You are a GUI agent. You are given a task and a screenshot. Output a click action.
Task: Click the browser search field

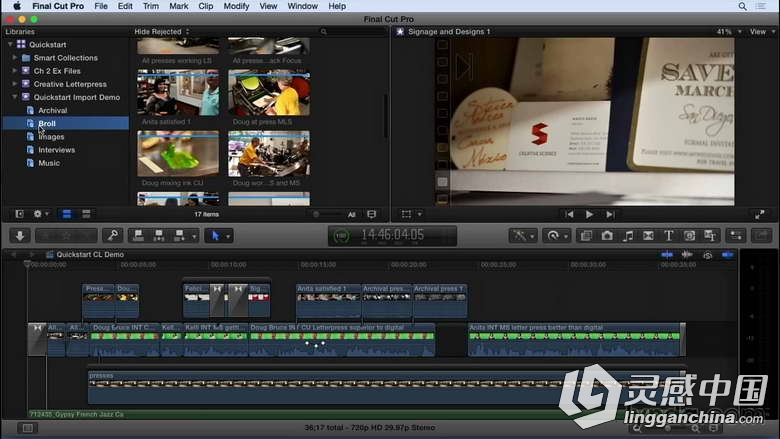[x=352, y=31]
